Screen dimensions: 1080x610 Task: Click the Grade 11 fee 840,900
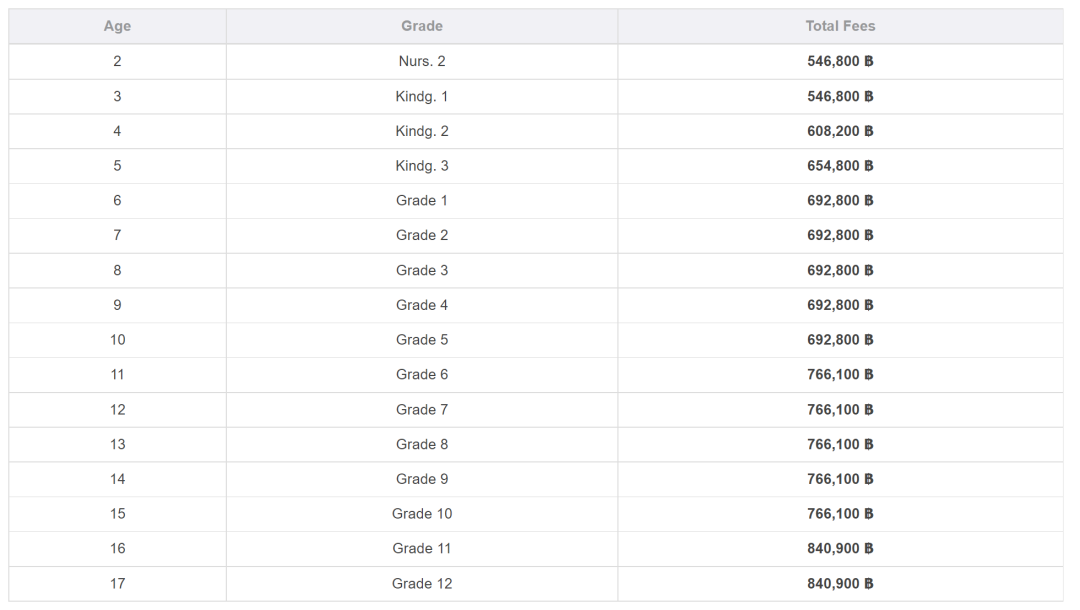(840, 548)
